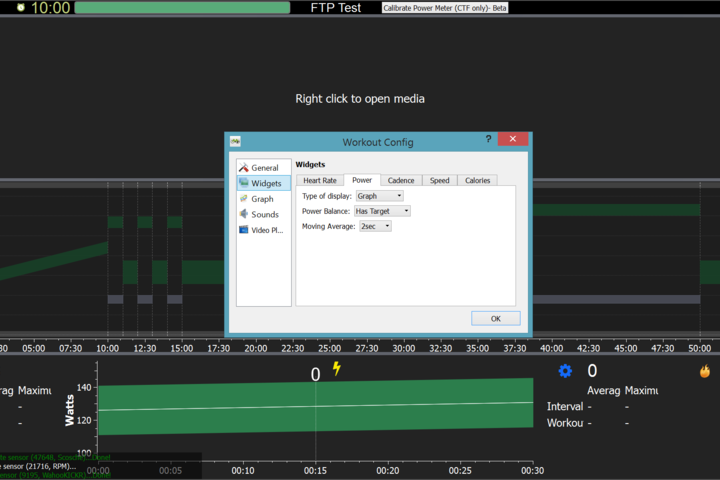Open the Video Player settings category

[266, 230]
